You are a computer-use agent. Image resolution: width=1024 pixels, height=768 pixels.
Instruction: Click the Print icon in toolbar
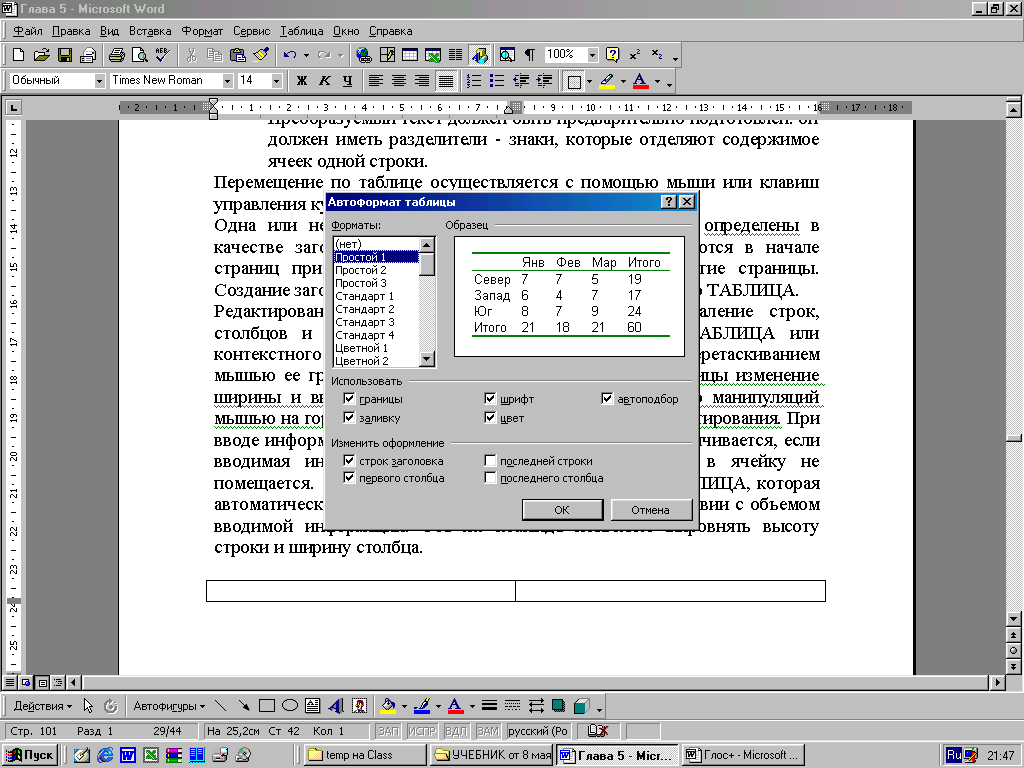pyautogui.click(x=116, y=55)
